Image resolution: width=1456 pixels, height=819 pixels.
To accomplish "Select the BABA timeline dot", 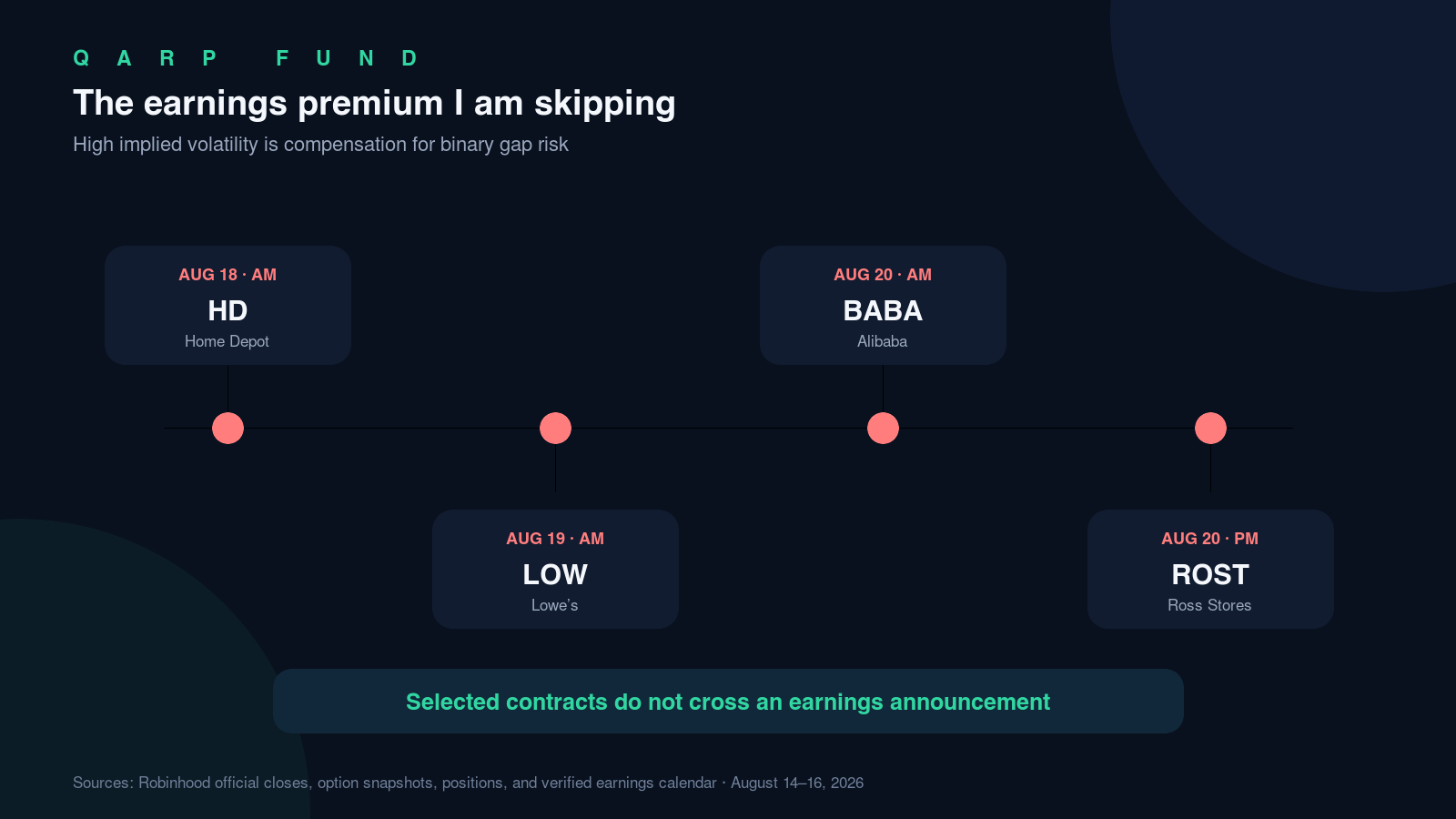I will click(883, 428).
